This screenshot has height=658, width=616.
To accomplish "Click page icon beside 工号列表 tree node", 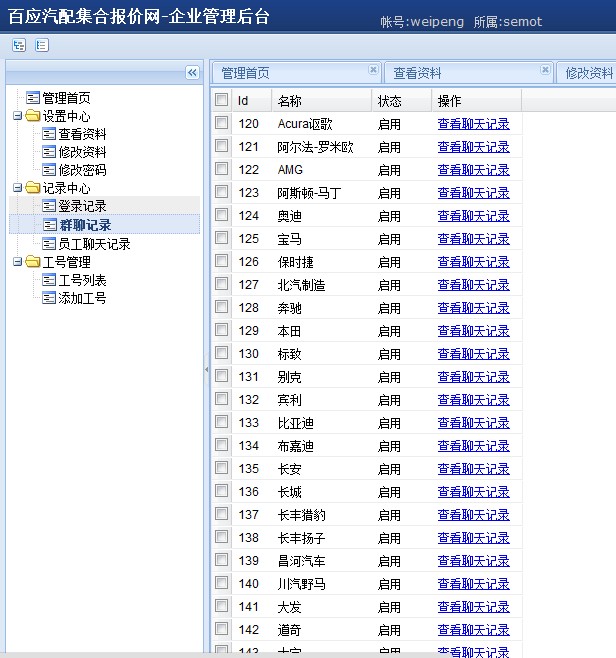I will coord(49,280).
